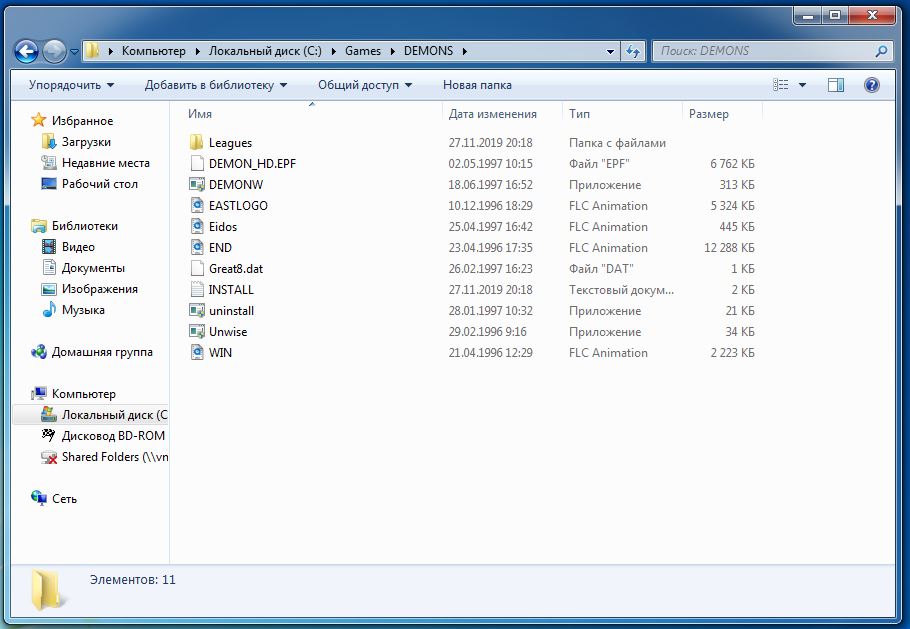Click the Папка с файлами type cell
Image resolution: width=910 pixels, height=629 pixels.
coord(617,143)
